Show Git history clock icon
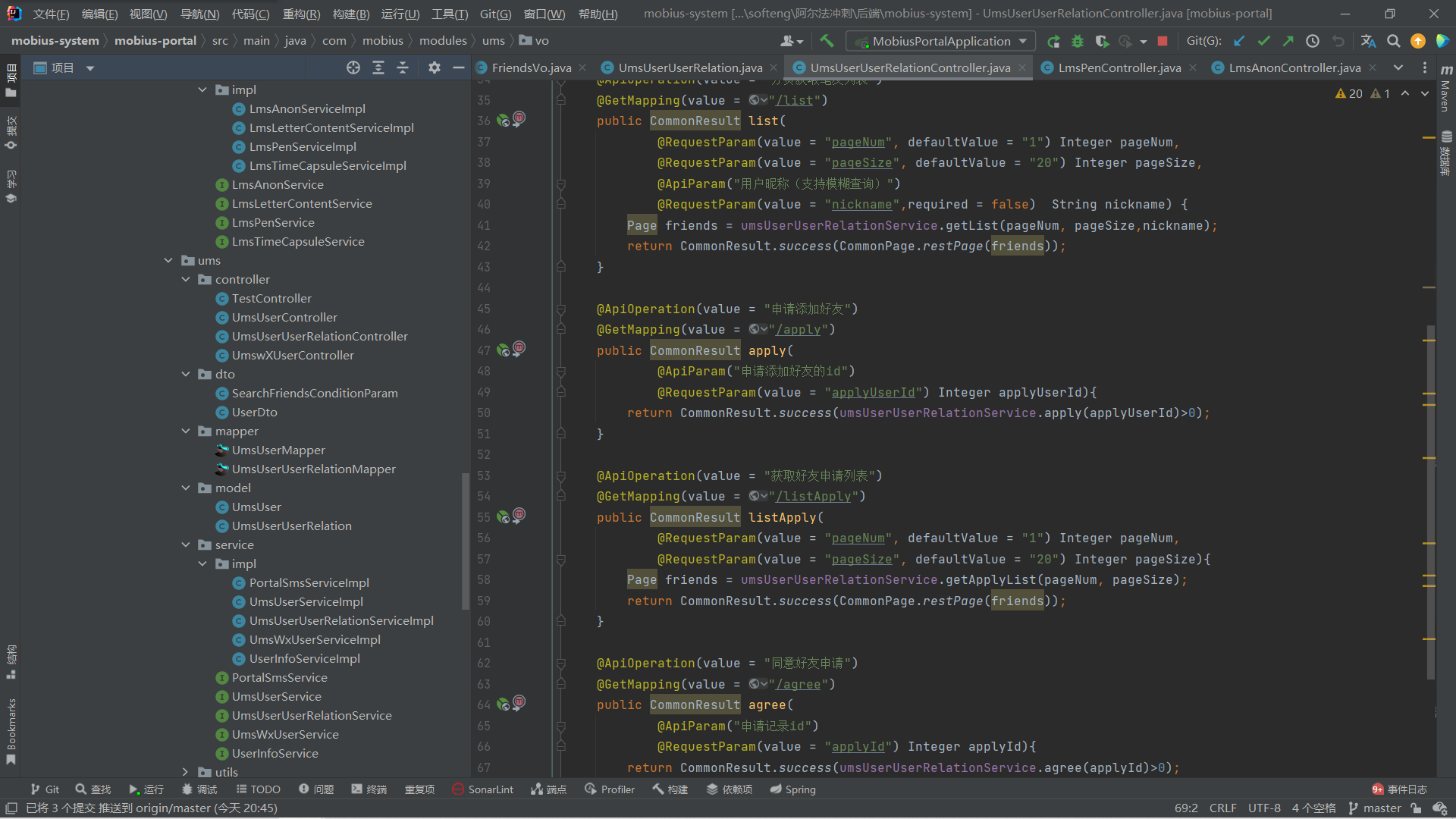1456x819 pixels. point(1313,41)
